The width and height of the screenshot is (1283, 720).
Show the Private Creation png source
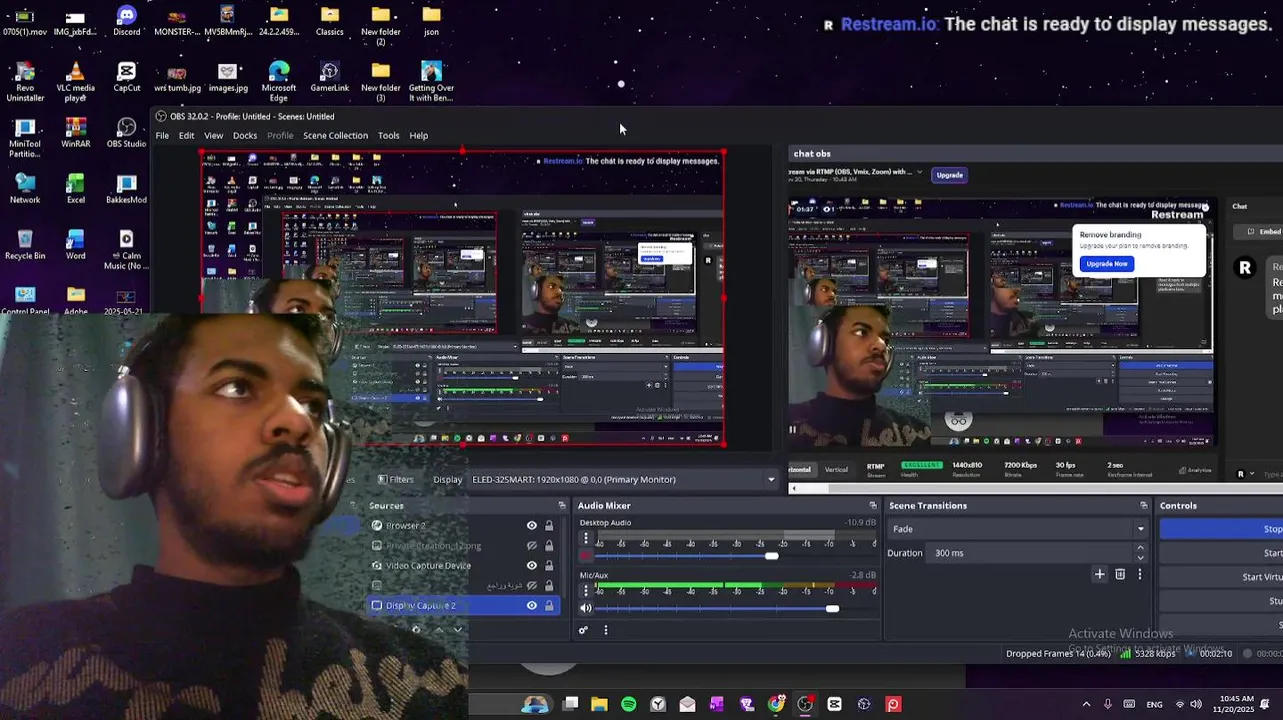tap(532, 545)
